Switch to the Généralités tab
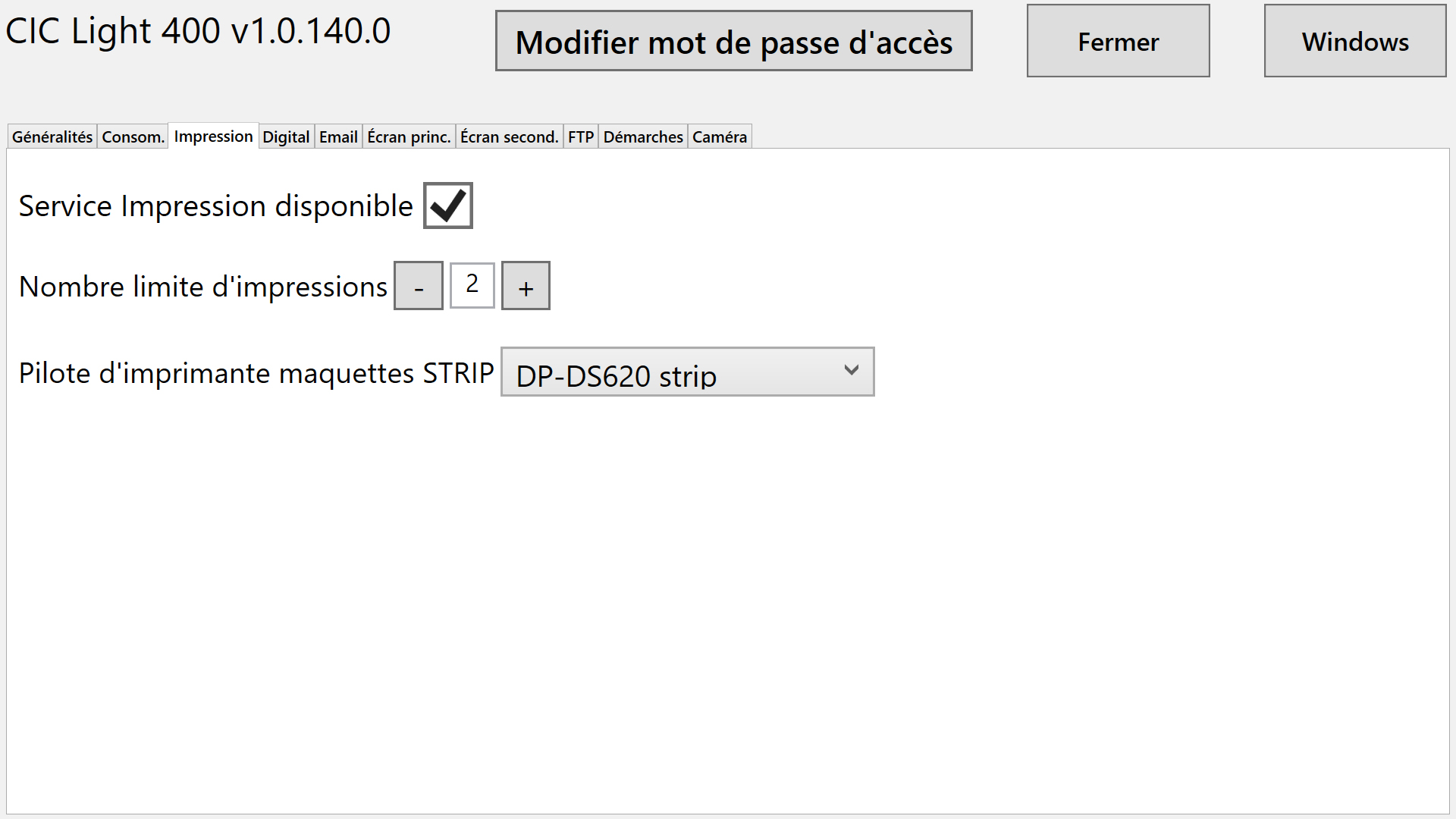The image size is (1456, 819). (52, 137)
